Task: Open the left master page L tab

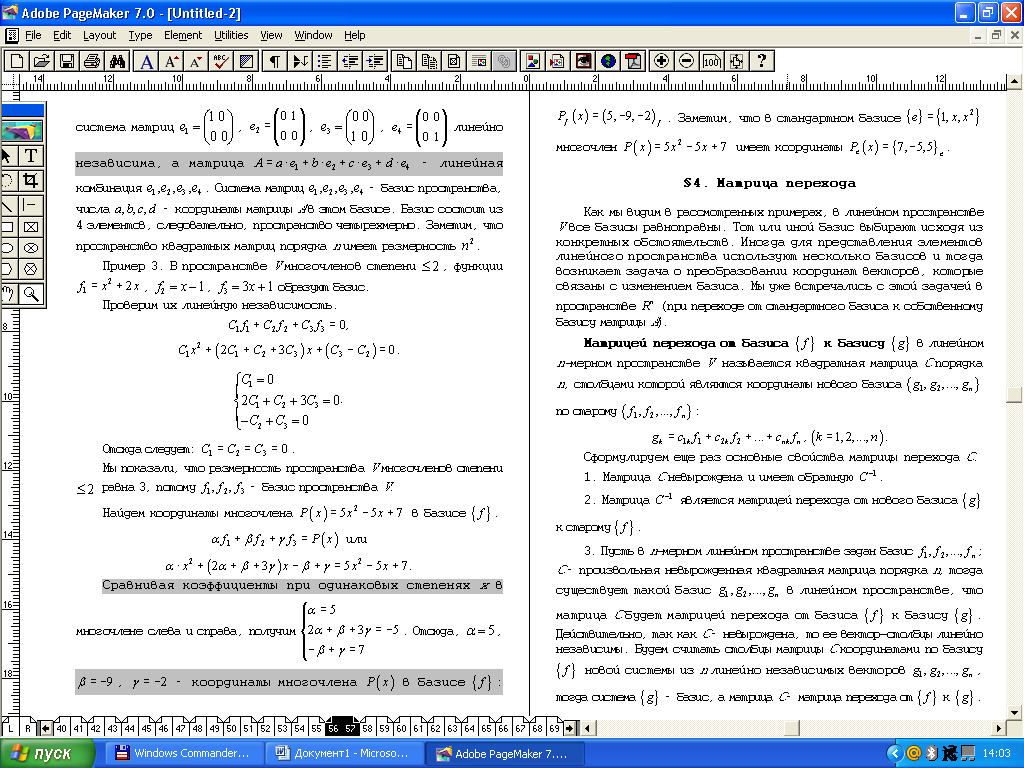Action: 11,728
